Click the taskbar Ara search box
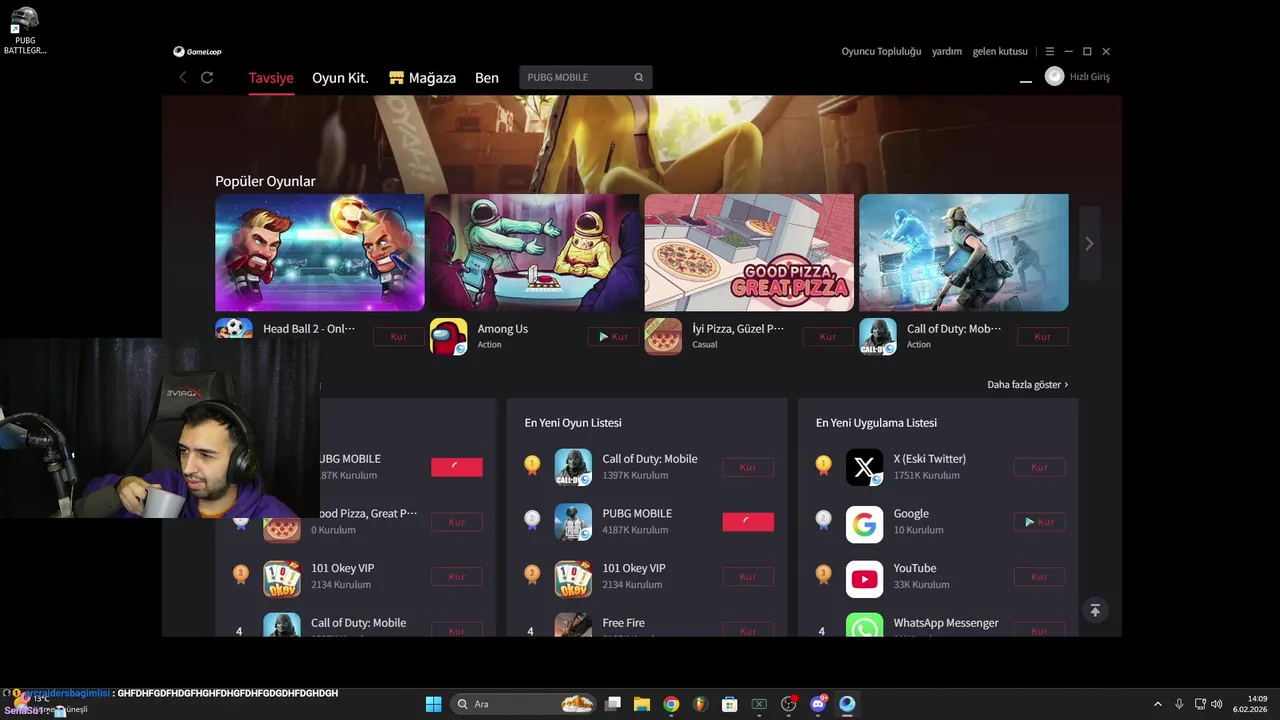 click(x=525, y=704)
